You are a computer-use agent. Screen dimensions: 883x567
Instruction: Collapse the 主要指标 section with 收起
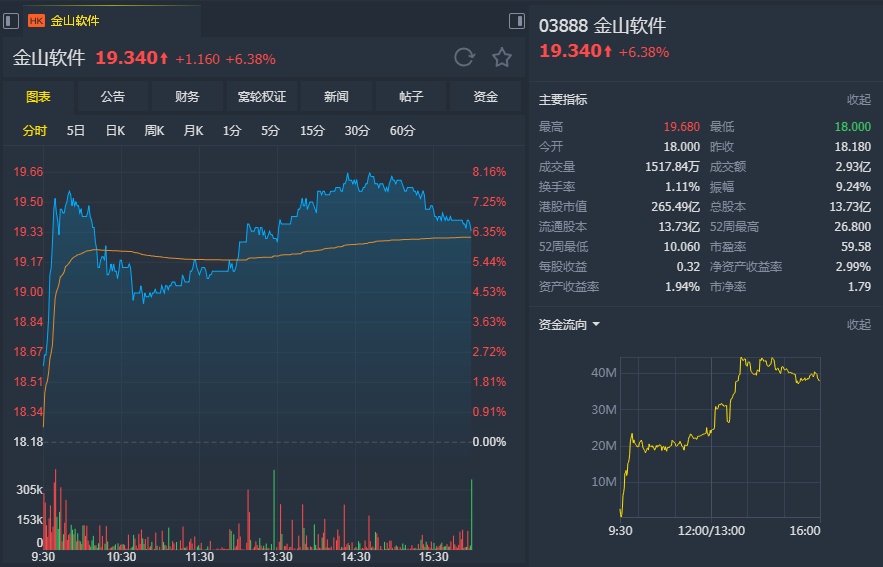pos(859,100)
